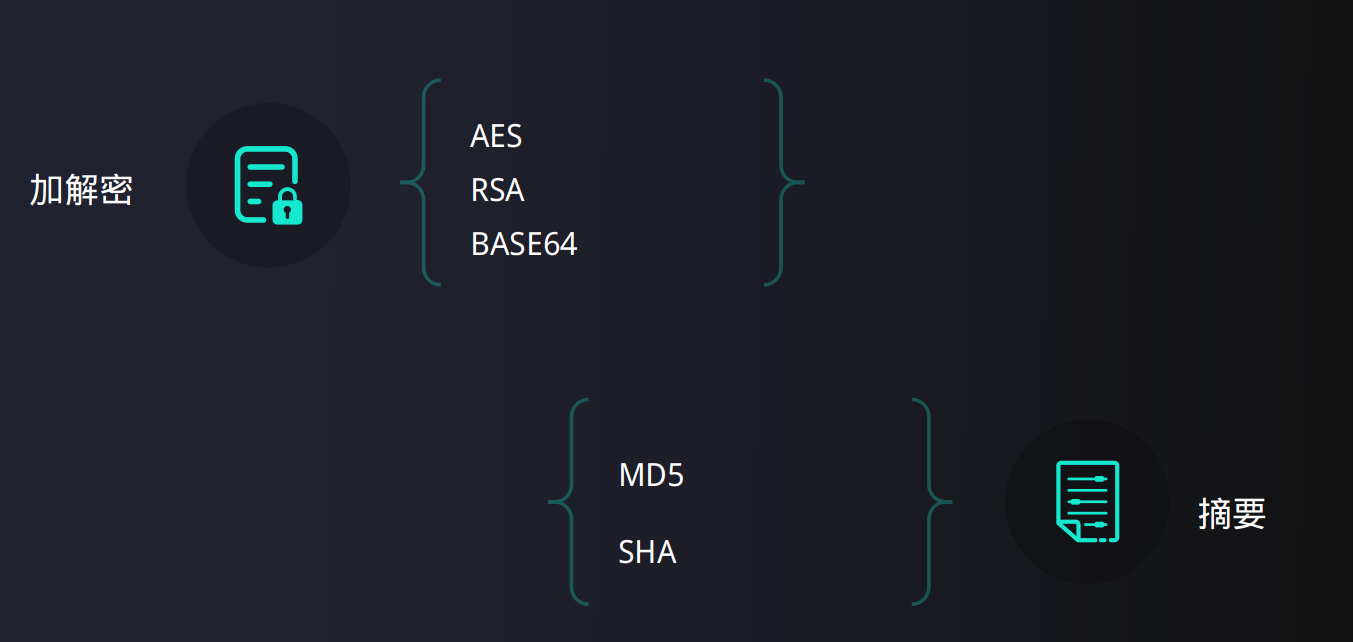Viewport: 1353px width, 642px height.
Task: Select the AES entry
Action: pyautogui.click(x=496, y=136)
